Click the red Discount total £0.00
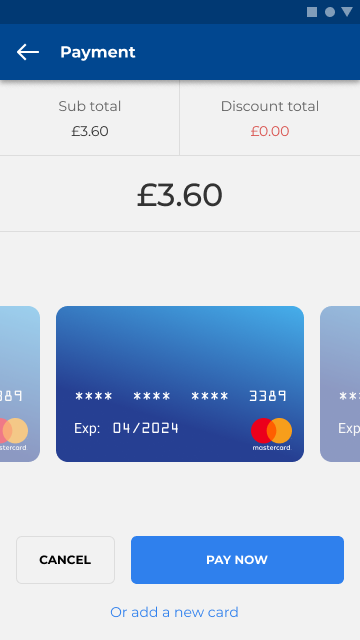The width and height of the screenshot is (360, 640). (x=270, y=131)
